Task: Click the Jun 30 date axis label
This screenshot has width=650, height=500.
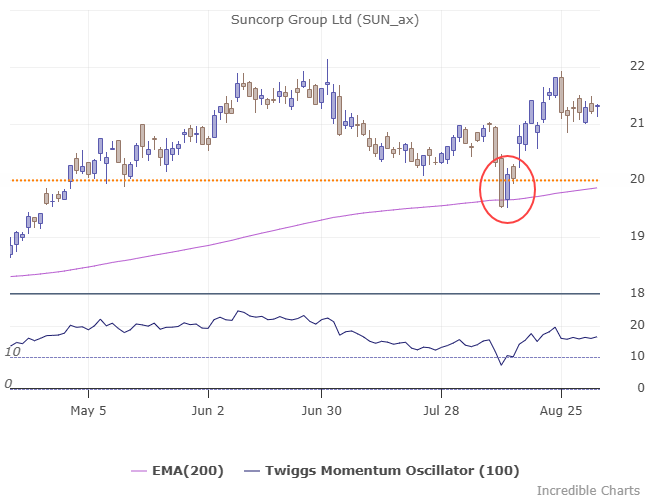Action: coord(322,410)
